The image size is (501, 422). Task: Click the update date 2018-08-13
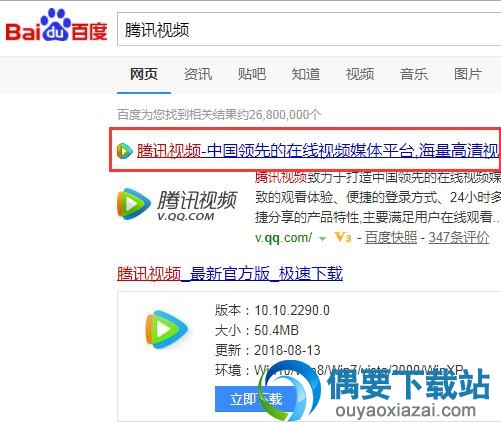coord(287,350)
